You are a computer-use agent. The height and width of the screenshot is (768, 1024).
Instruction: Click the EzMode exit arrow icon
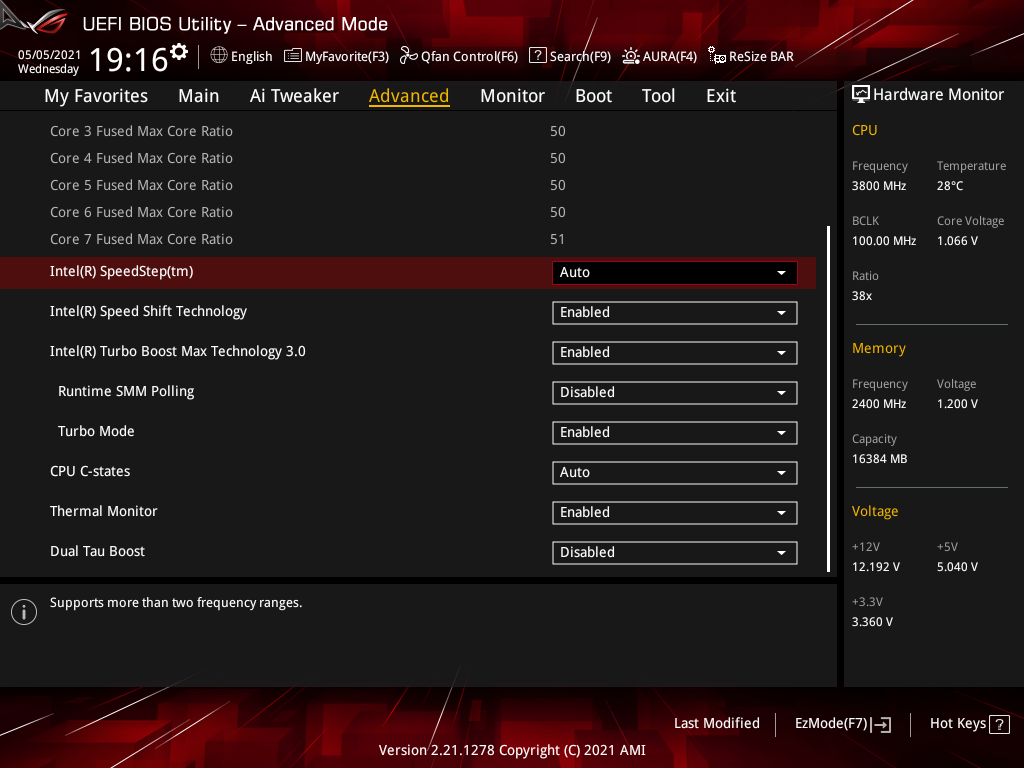click(x=881, y=724)
